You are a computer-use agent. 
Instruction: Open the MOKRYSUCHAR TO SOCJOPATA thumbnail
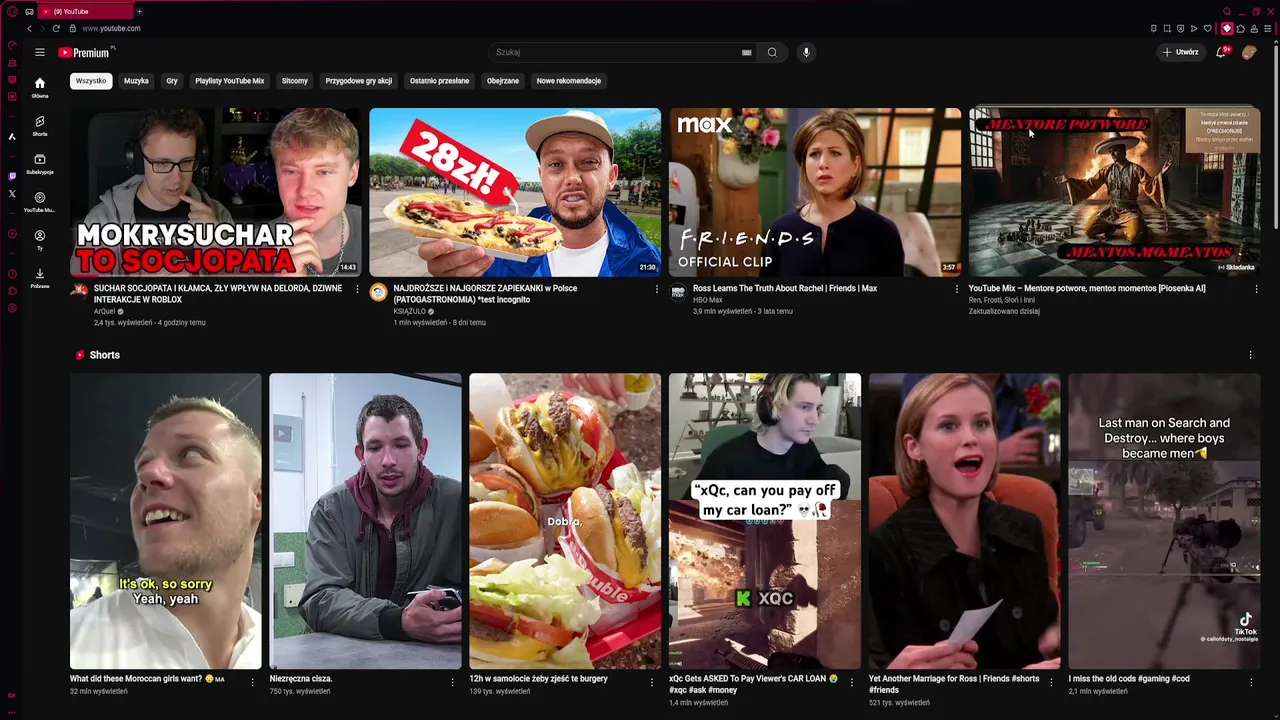215,192
